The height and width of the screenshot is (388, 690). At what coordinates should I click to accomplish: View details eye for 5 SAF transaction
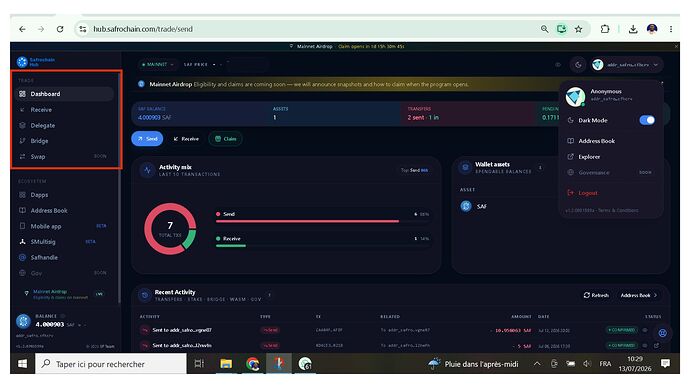(645, 345)
